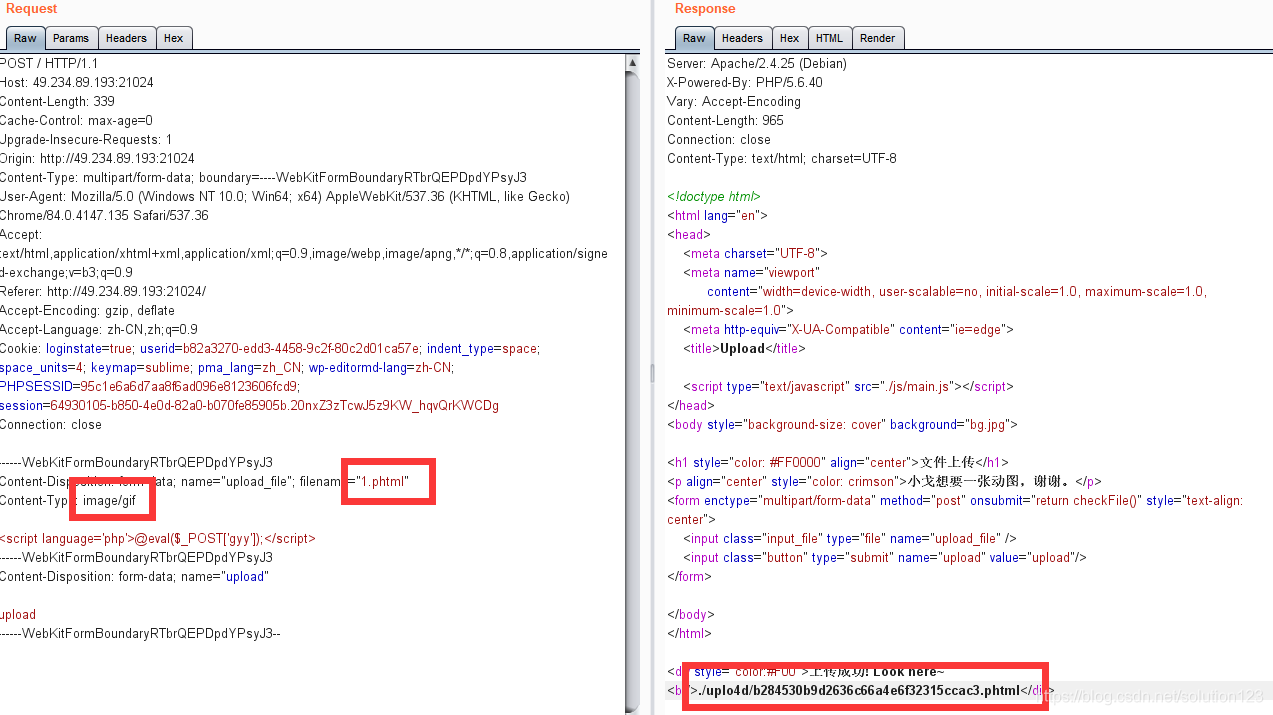
Task: Click the Content-Length: 965 response line
Action: point(725,120)
